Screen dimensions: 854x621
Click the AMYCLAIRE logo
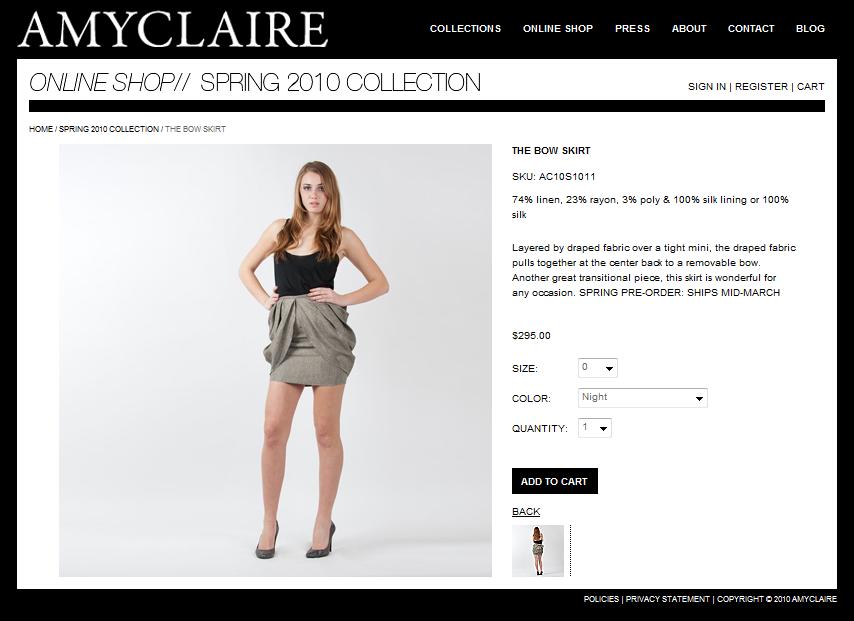click(173, 29)
